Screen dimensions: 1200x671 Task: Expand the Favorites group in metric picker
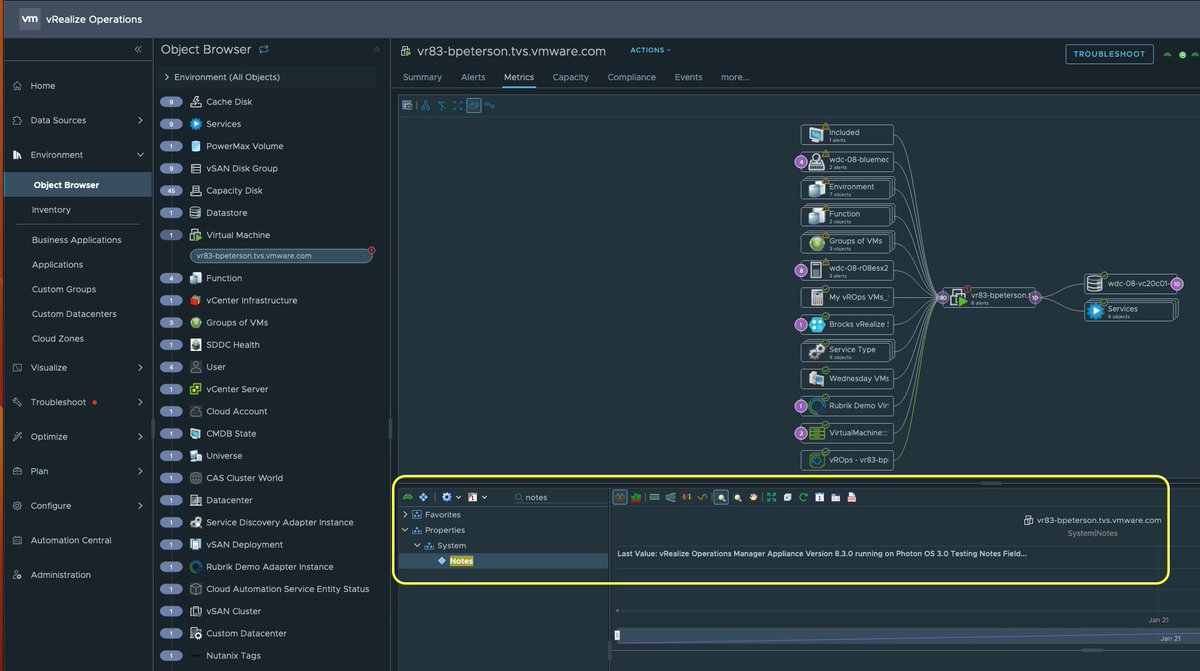(404, 514)
